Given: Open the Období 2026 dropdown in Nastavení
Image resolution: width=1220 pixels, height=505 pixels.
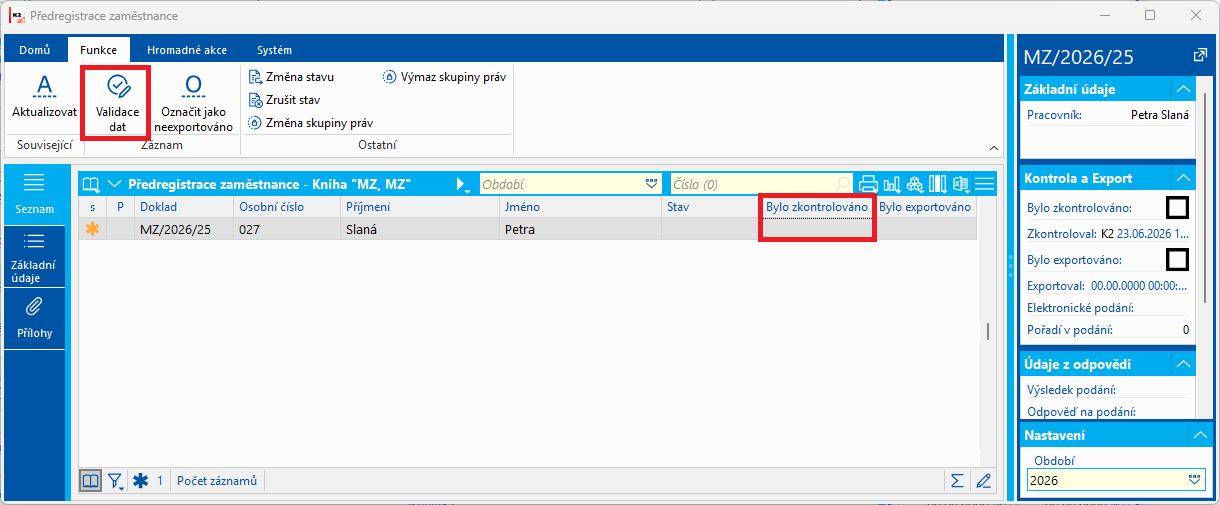Looking at the screenshot, I should click(1194, 480).
